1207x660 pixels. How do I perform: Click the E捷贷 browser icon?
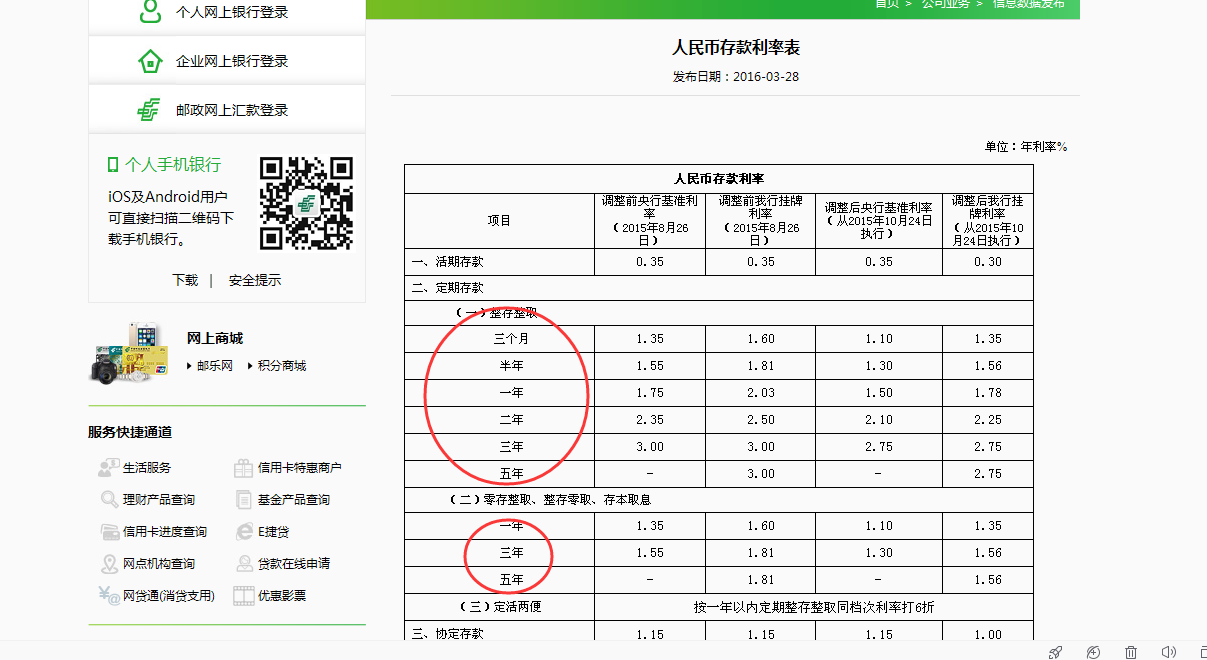[243, 532]
